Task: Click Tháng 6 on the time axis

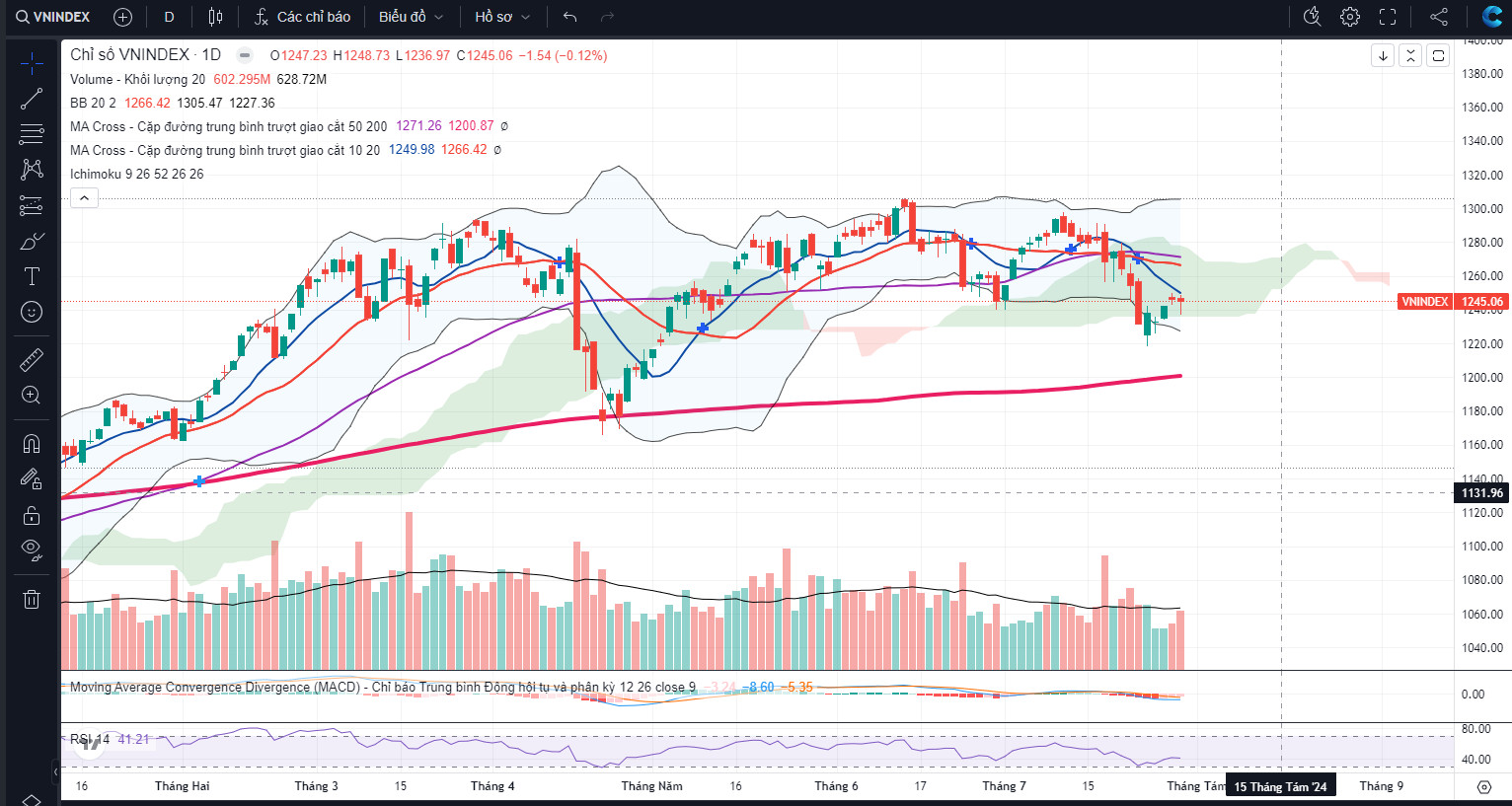Action: point(836,786)
